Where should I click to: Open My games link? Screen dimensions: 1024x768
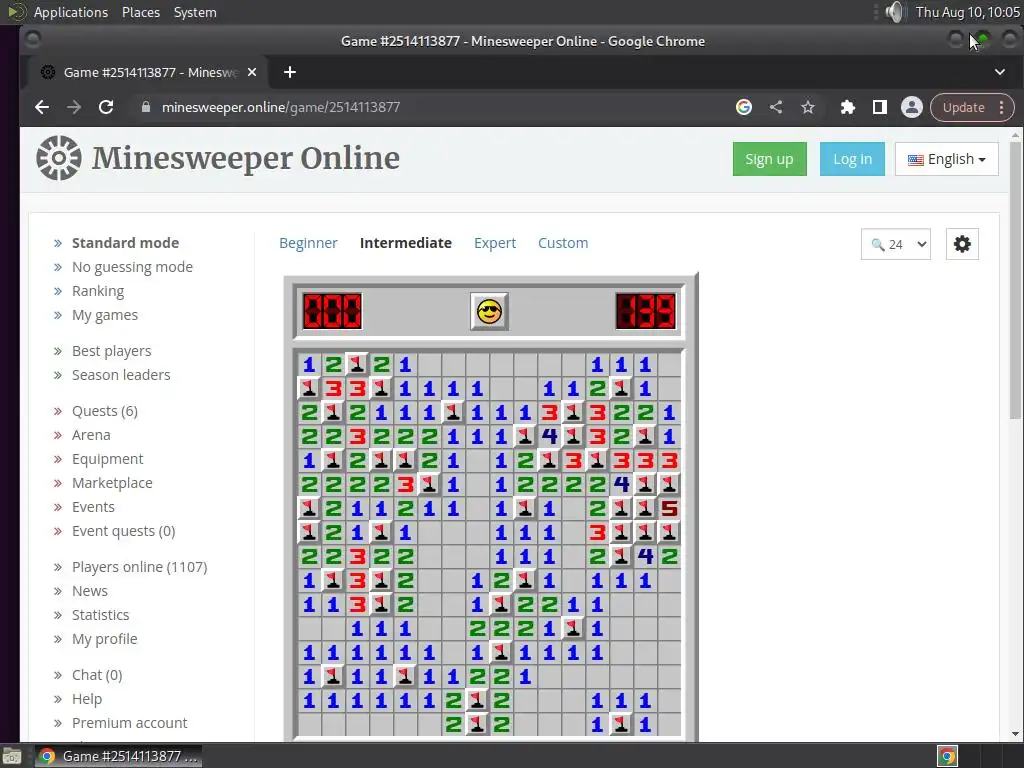coord(104,315)
